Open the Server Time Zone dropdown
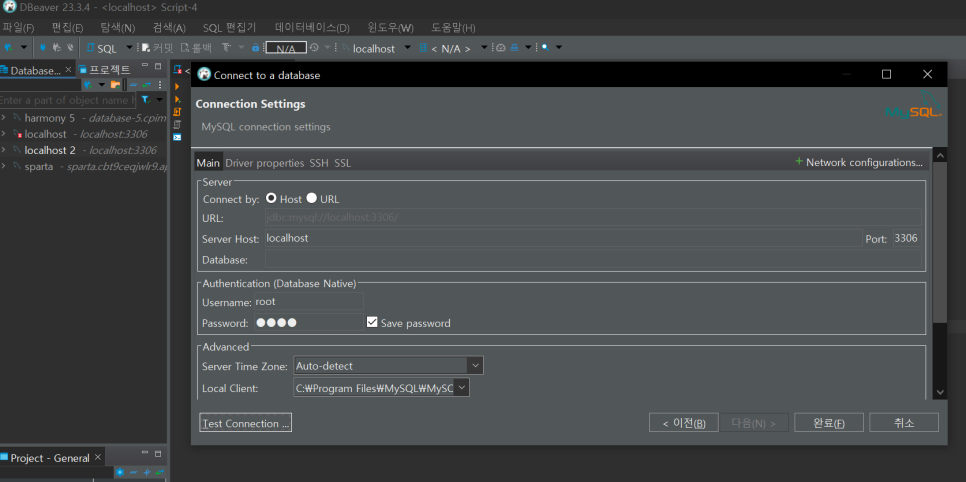The width and height of the screenshot is (966, 482). point(475,366)
